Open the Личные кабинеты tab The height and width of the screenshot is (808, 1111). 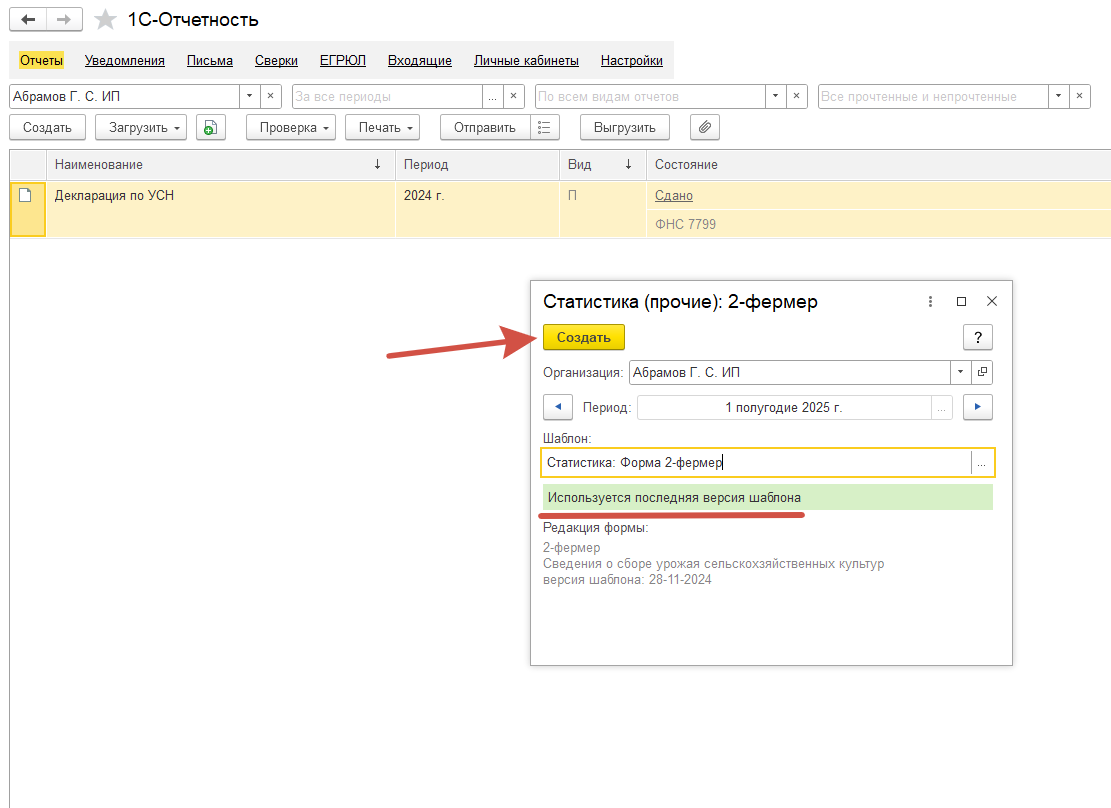point(526,60)
